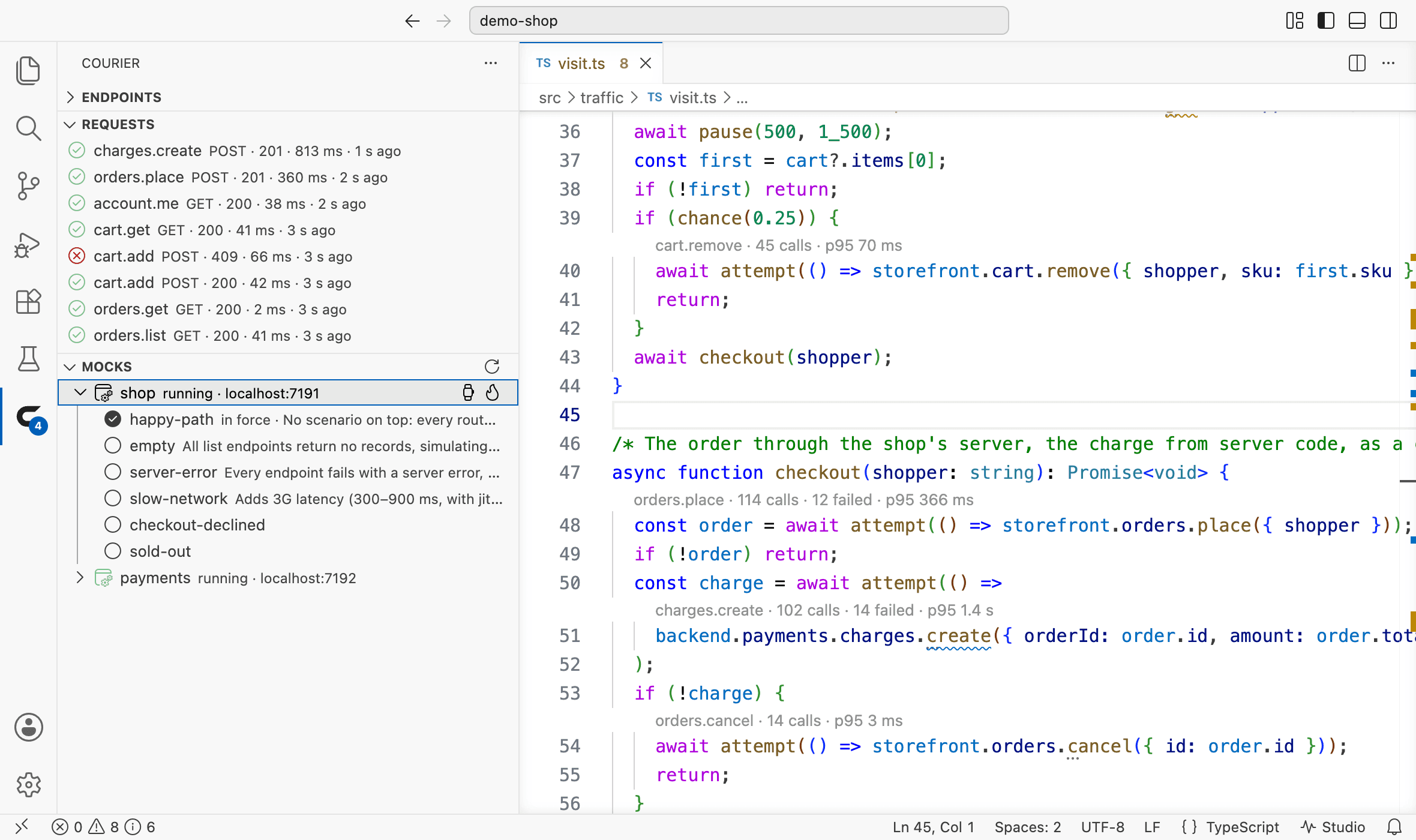Viewport: 1416px width, 840px height.
Task: Open remote window indicator in status bar
Action: 22,827
